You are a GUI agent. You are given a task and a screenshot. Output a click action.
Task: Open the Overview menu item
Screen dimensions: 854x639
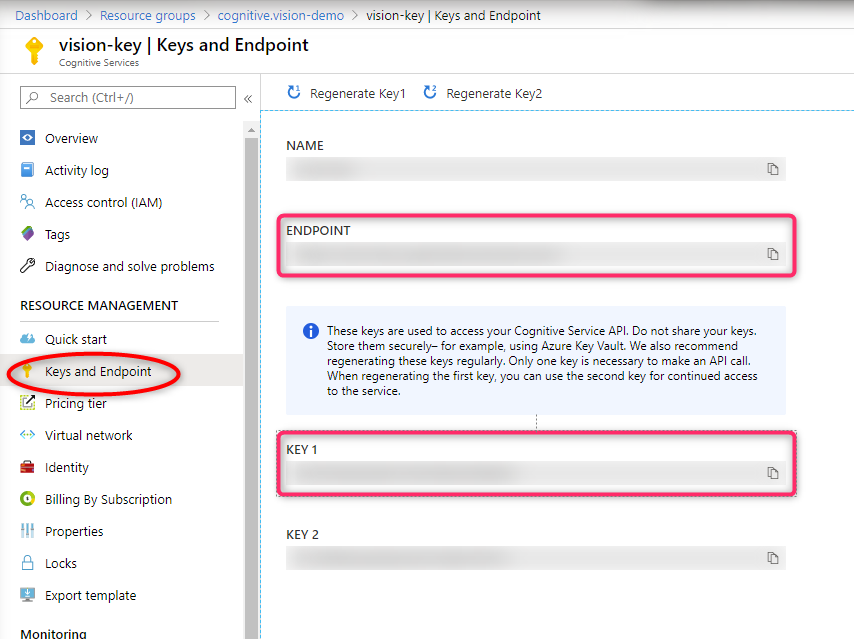pyautogui.click(x=71, y=138)
